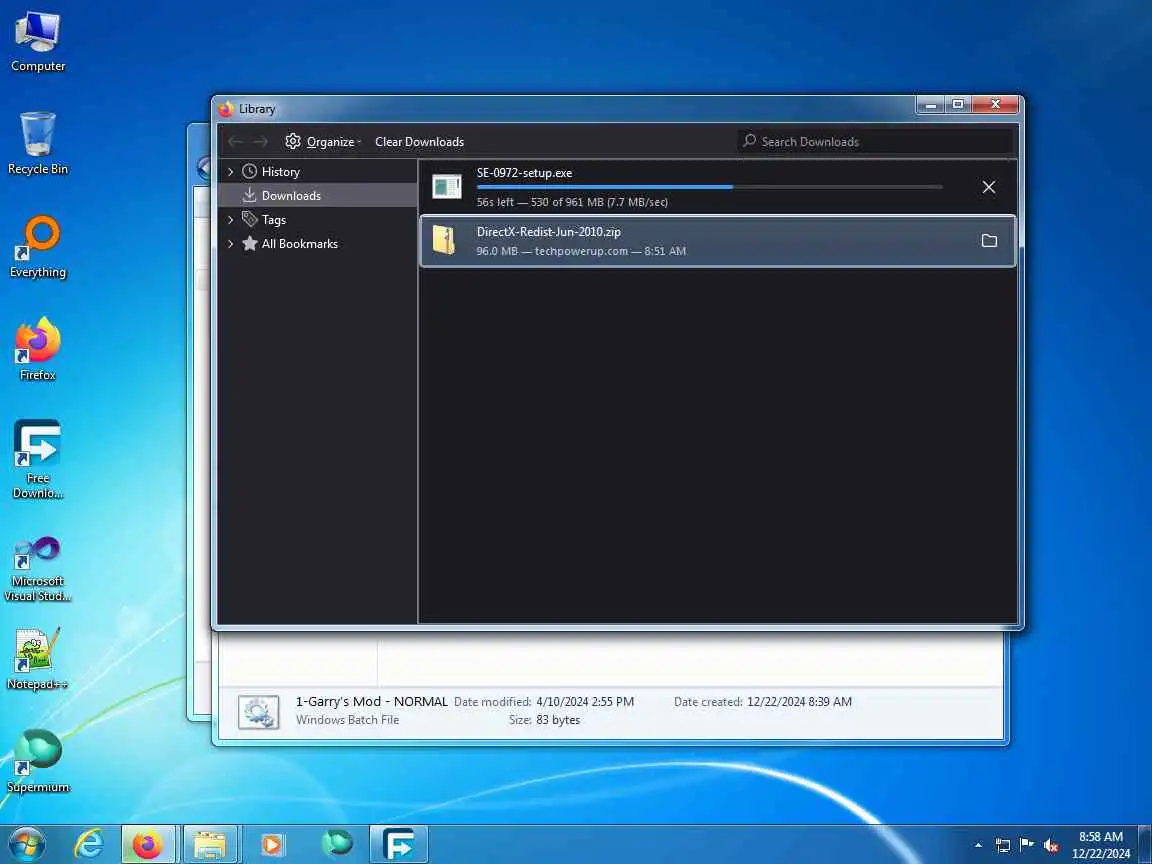Select Tags in the Library sidebar
This screenshot has width=1152, height=864.
click(273, 220)
